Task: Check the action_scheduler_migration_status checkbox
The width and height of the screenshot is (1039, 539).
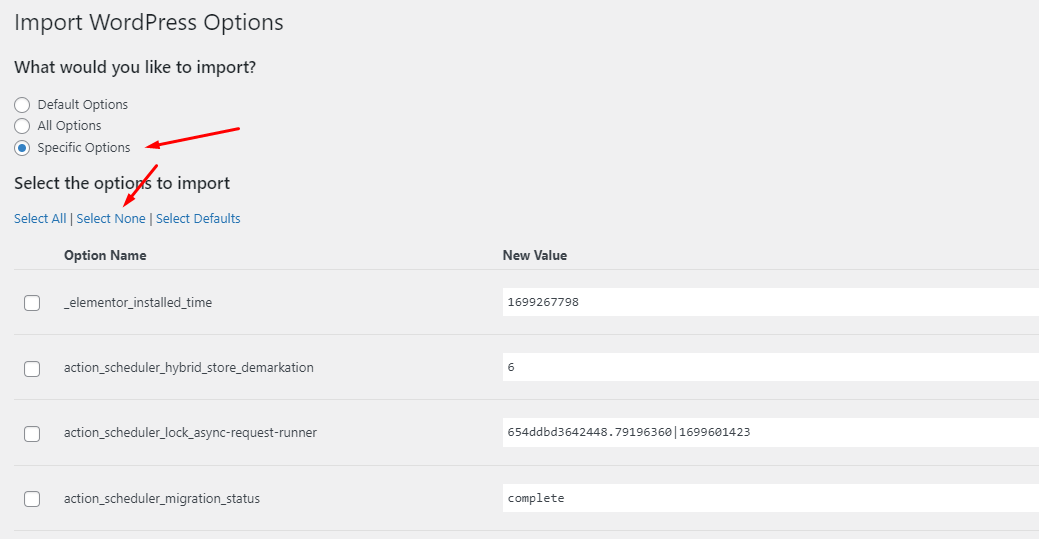Action: click(32, 499)
